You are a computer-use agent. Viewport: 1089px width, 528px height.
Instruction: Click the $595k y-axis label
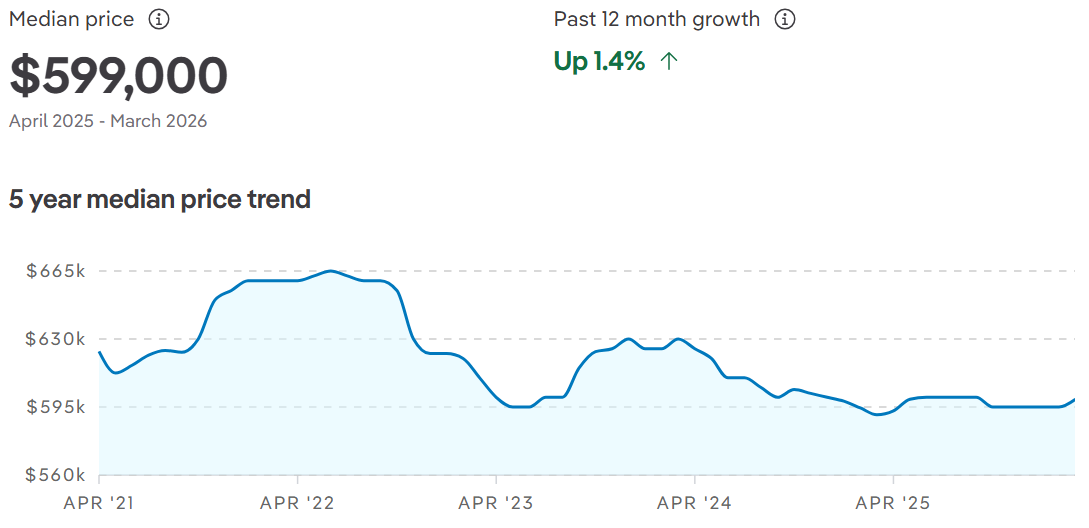click(55, 407)
